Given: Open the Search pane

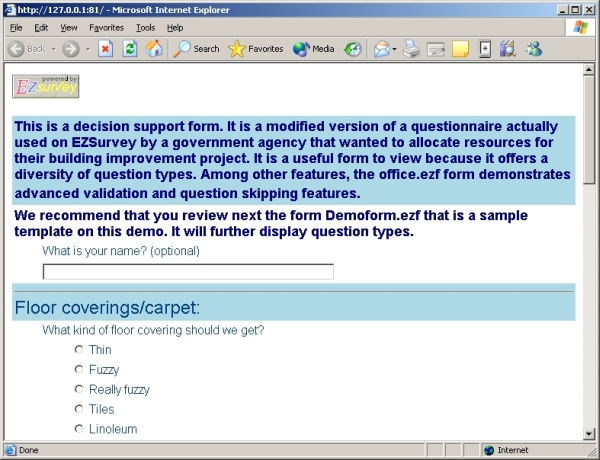Looking at the screenshot, I should [x=196, y=49].
